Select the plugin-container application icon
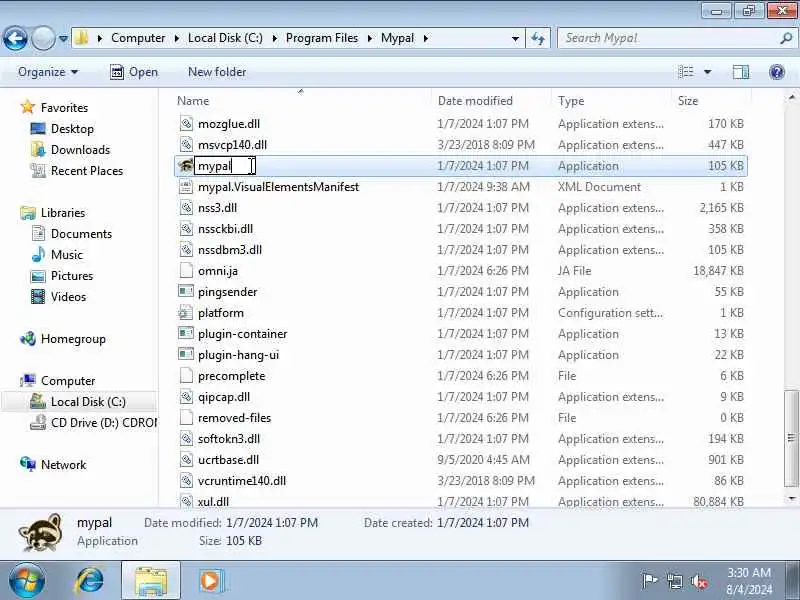800x600 pixels. [x=186, y=334]
